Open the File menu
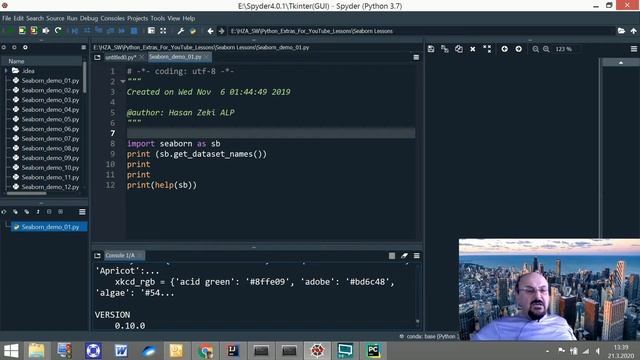640x360 pixels. click(x=7, y=18)
